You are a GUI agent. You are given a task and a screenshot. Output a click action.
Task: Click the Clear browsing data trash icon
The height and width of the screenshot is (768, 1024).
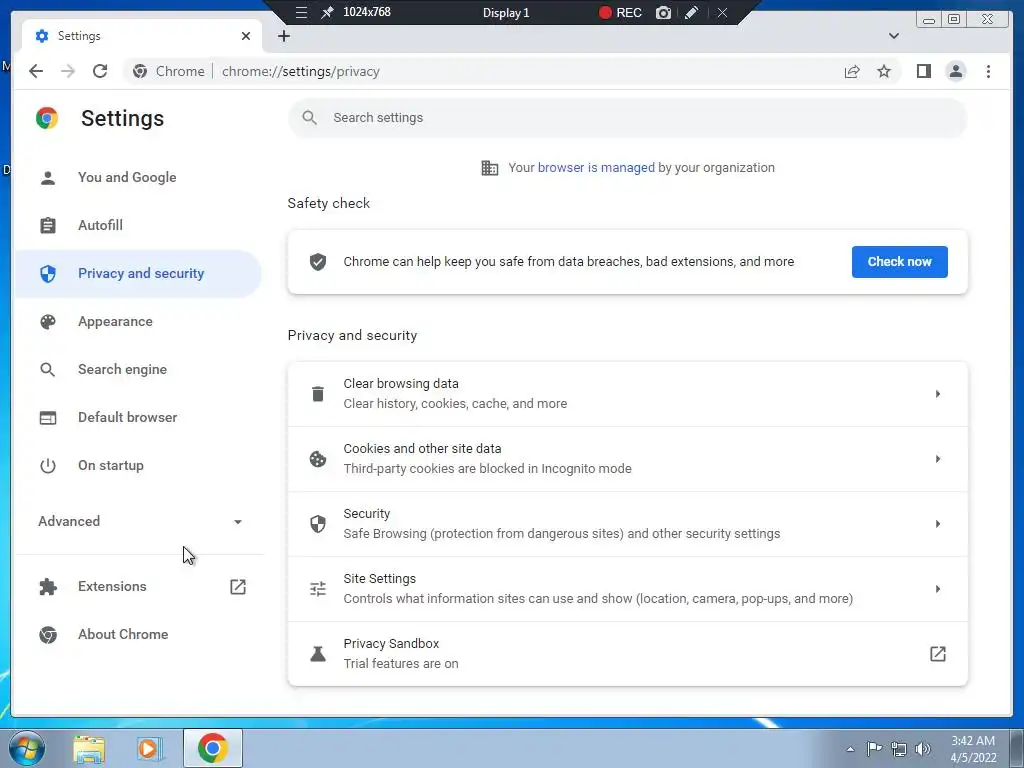coord(318,394)
